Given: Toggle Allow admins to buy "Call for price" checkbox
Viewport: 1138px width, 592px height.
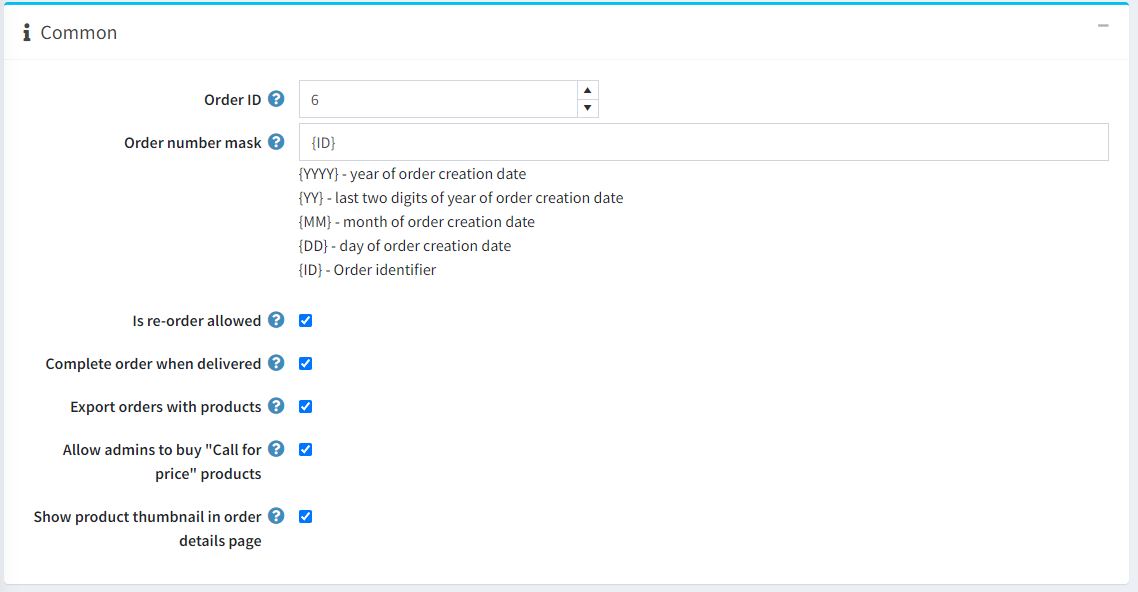Looking at the screenshot, I should tap(306, 450).
